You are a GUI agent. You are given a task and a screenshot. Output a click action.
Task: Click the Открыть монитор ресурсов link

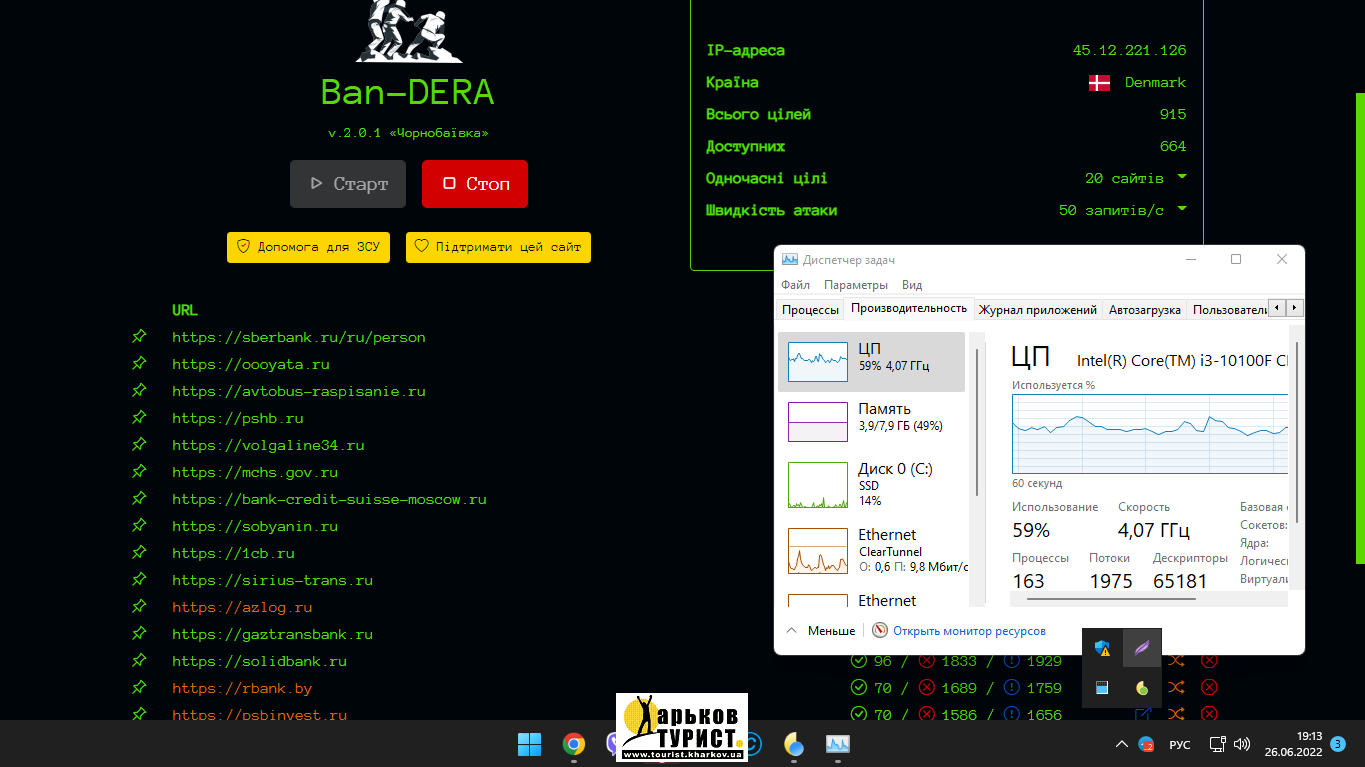[x=968, y=631]
